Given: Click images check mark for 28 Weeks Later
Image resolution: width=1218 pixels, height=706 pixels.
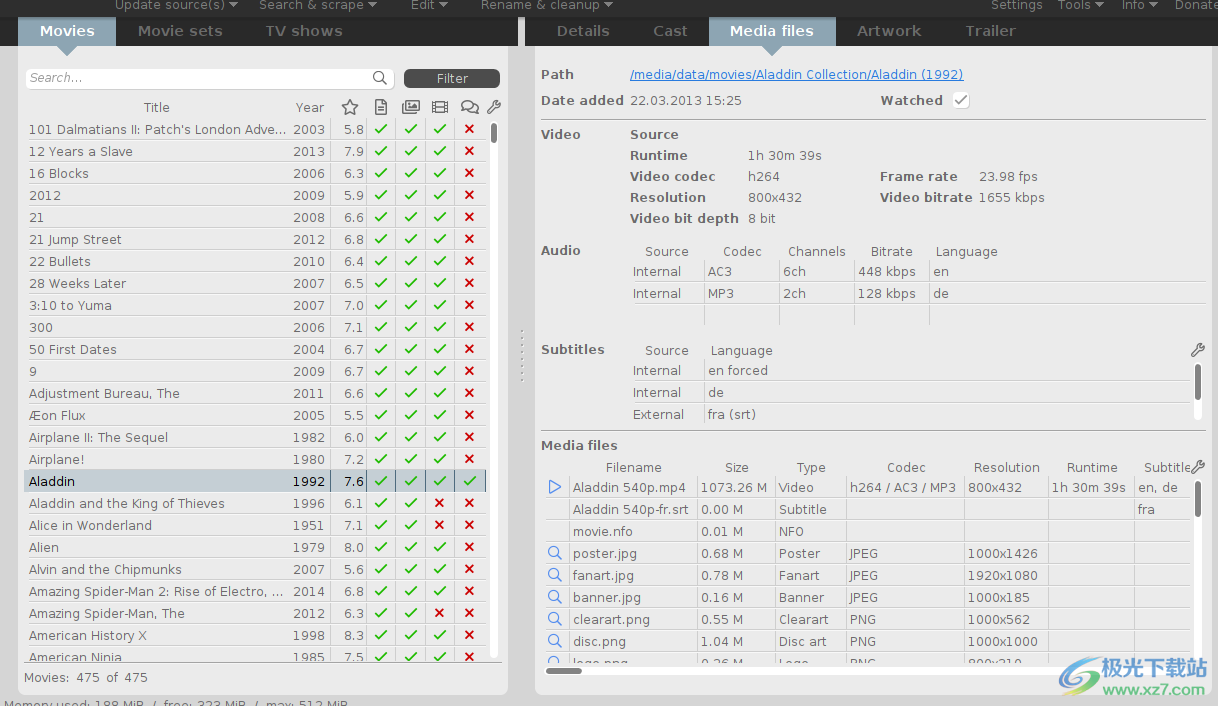Looking at the screenshot, I should 410,283.
